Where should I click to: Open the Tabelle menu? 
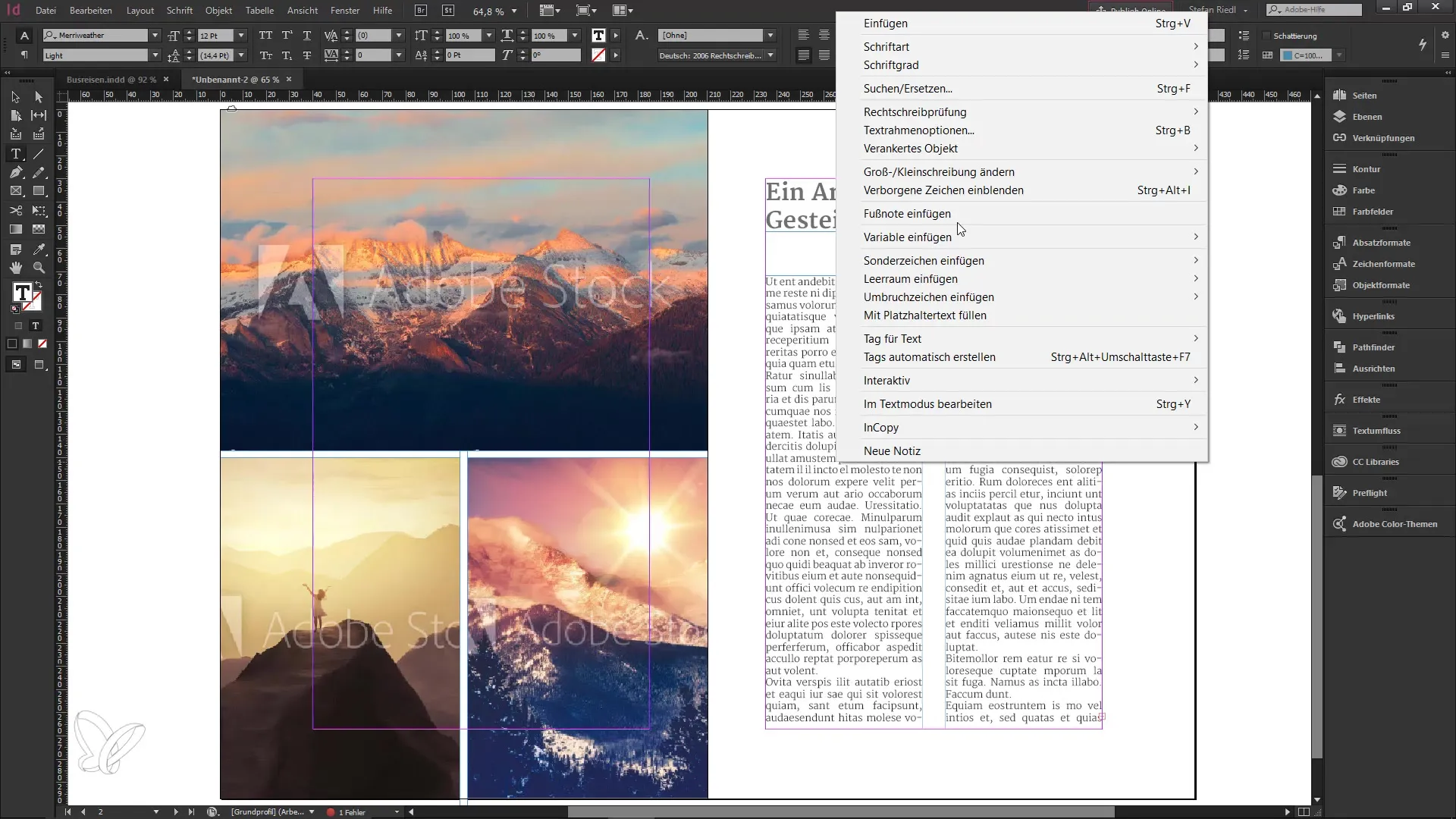259,11
